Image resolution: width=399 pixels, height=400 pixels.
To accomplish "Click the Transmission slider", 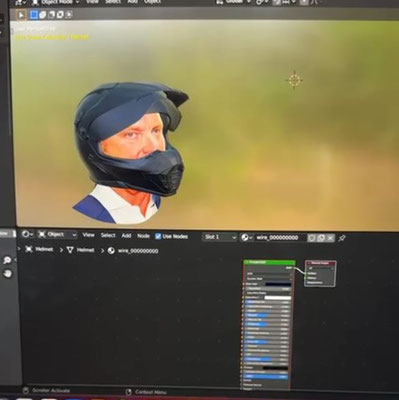I will point(267,359).
